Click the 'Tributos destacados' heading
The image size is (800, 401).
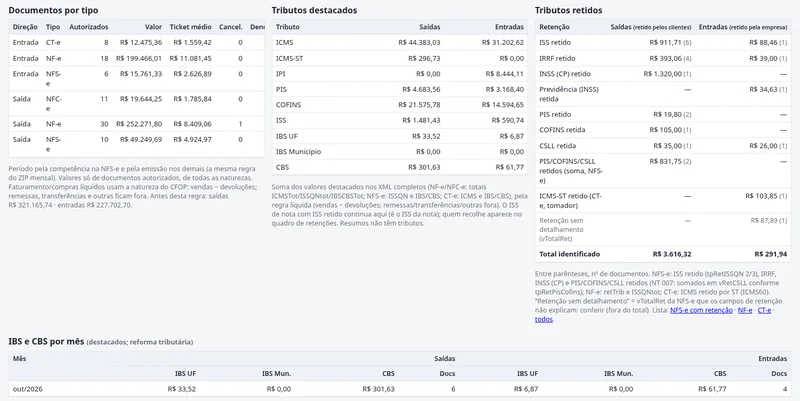coord(314,10)
